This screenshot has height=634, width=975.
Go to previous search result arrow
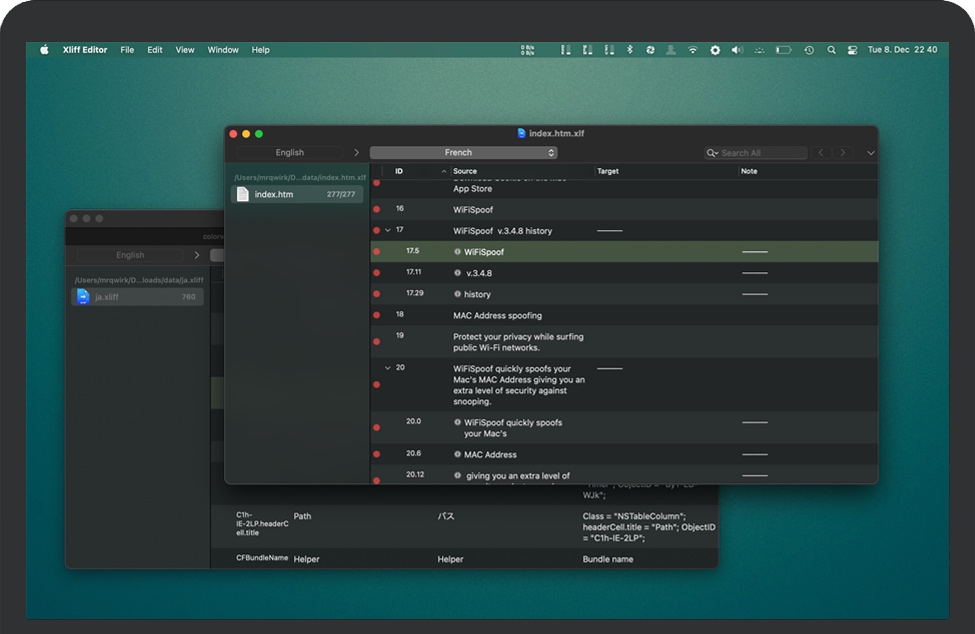coord(821,153)
